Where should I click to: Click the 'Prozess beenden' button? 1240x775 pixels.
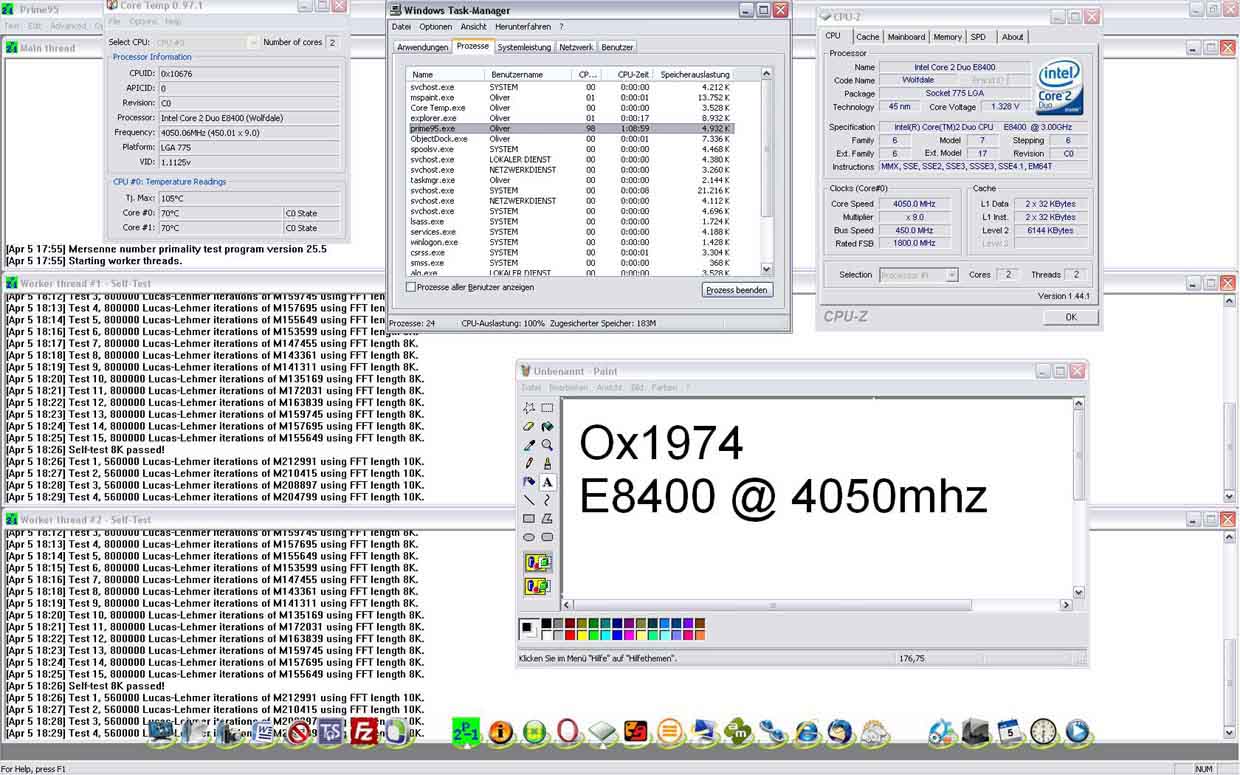[x=737, y=290]
